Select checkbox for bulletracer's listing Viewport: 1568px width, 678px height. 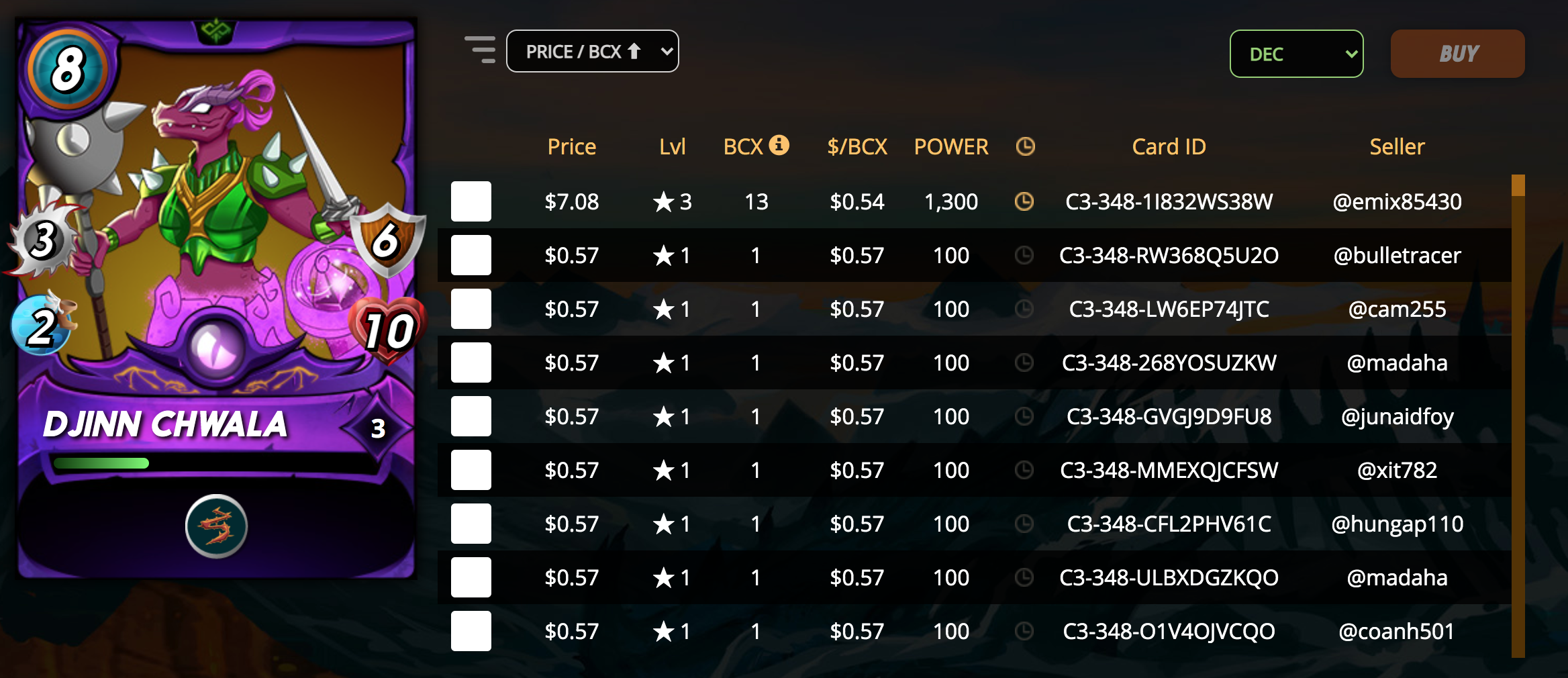[x=471, y=255]
